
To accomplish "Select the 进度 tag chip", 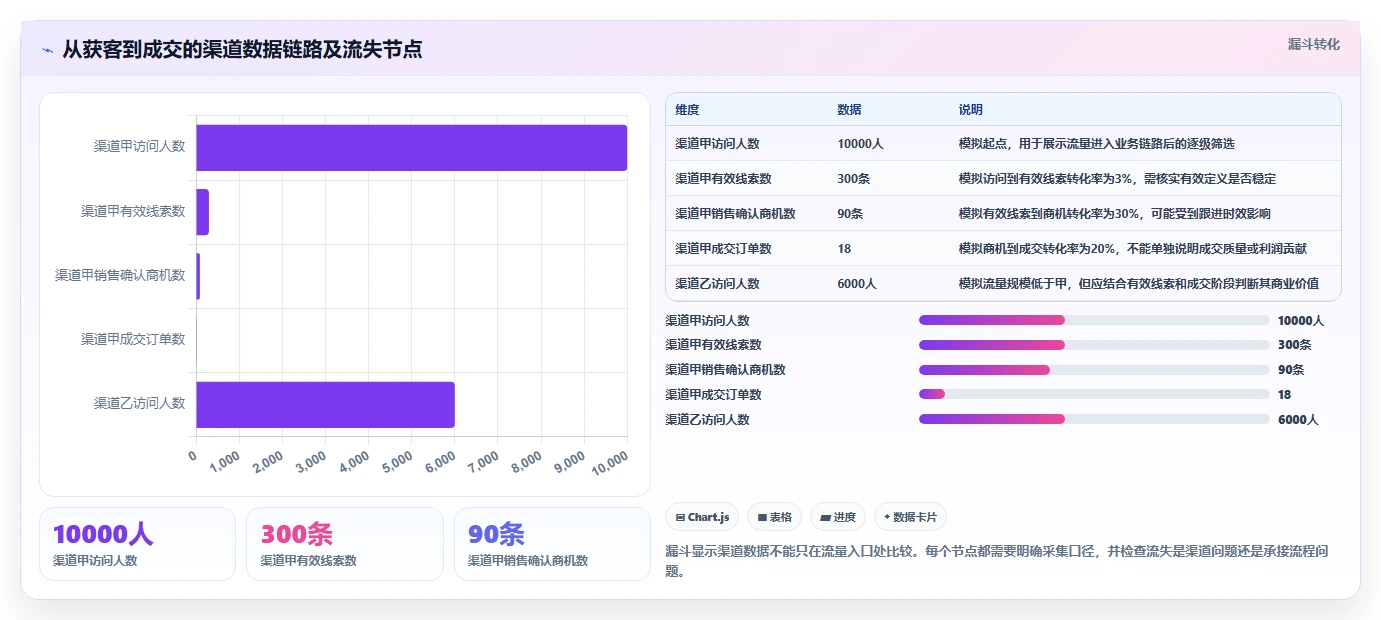I will coord(838,517).
